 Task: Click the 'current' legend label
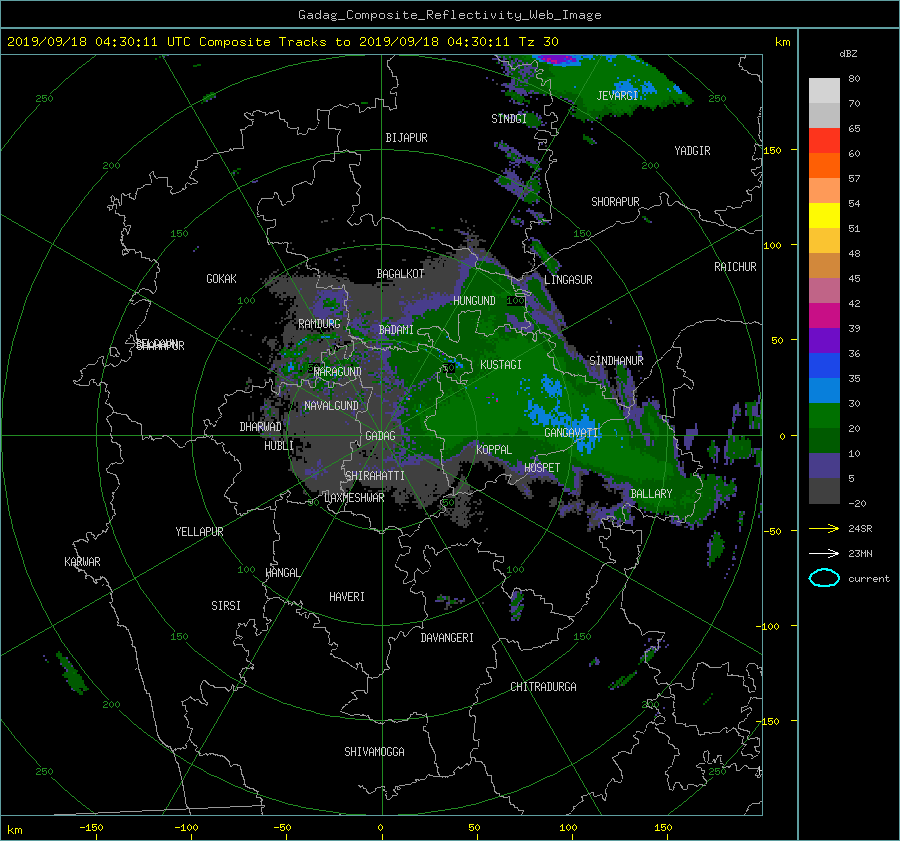(x=869, y=579)
